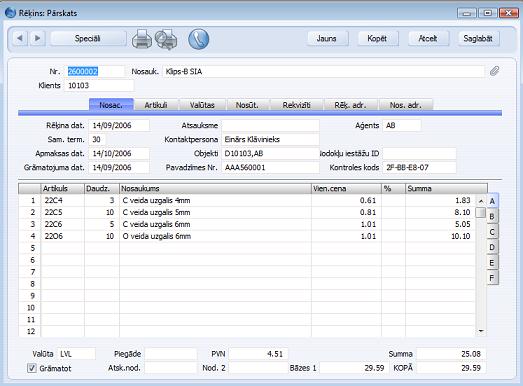Click the Valūta field LVL
The height and width of the screenshot is (386, 523).
click(76, 354)
